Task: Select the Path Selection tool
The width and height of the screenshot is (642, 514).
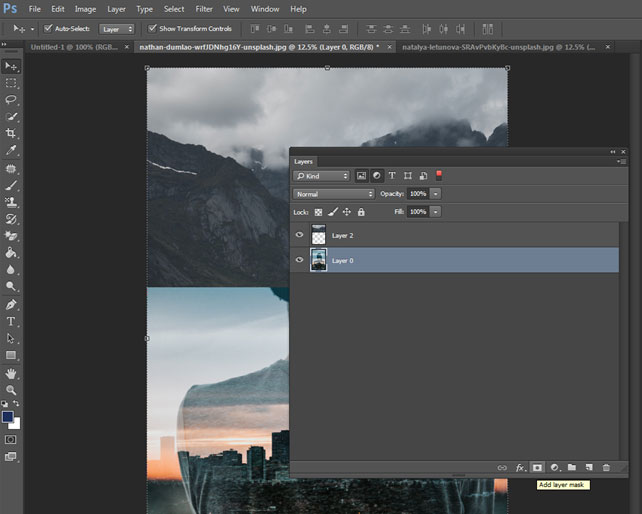Action: [11, 338]
